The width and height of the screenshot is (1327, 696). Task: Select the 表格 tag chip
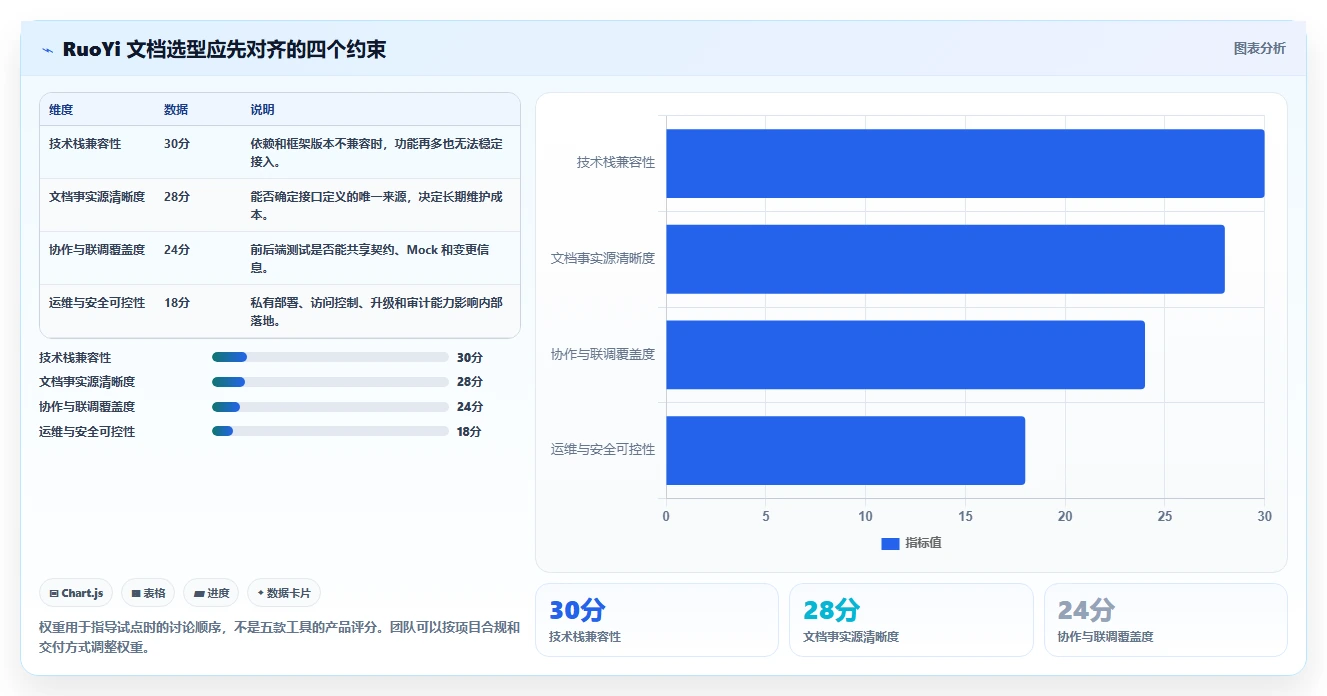148,593
